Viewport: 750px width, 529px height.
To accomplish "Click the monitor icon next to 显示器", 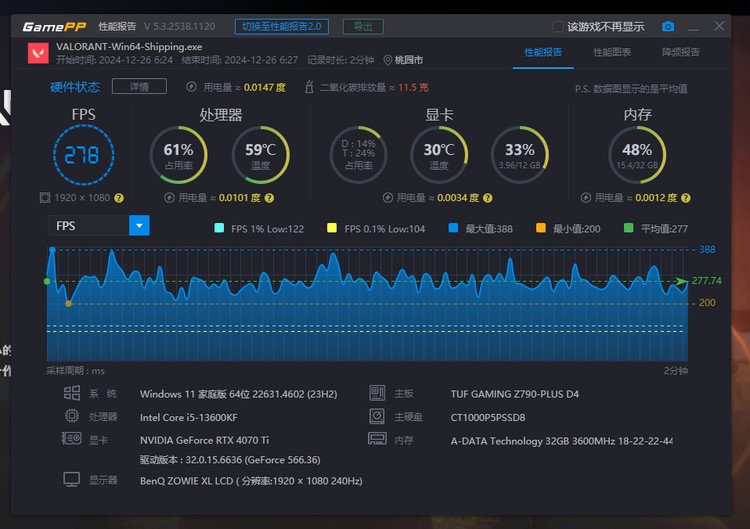I will [72, 479].
